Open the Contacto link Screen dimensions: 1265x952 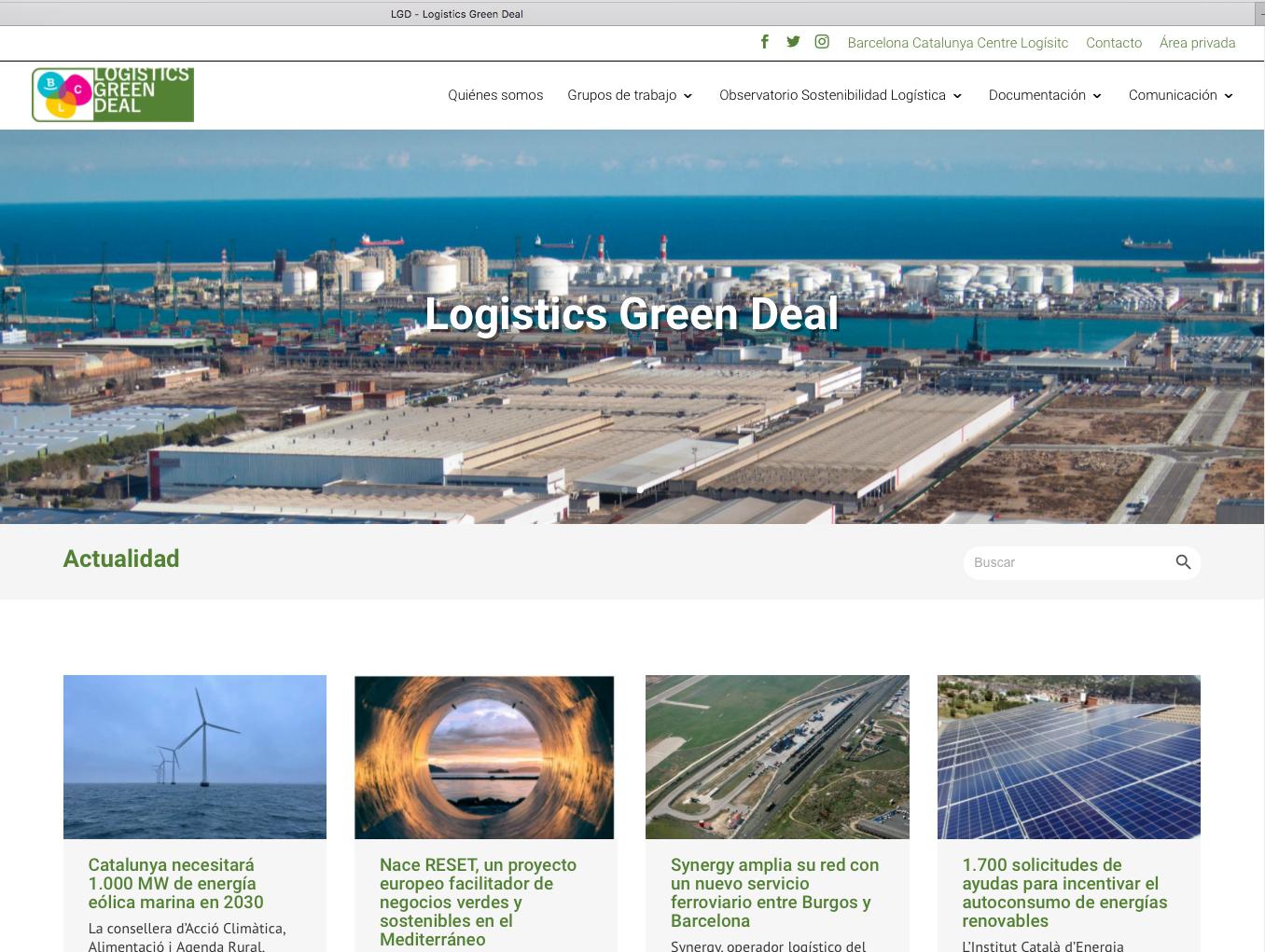(1113, 43)
